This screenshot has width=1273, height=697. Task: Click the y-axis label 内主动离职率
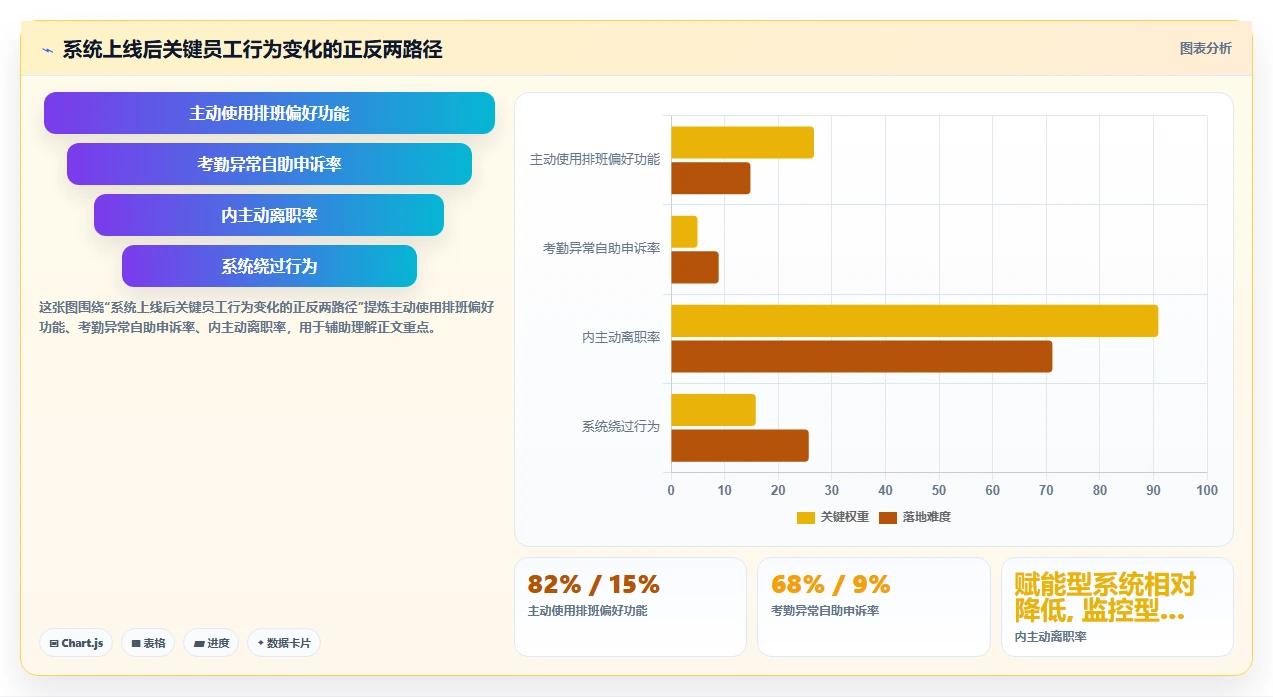click(x=621, y=337)
